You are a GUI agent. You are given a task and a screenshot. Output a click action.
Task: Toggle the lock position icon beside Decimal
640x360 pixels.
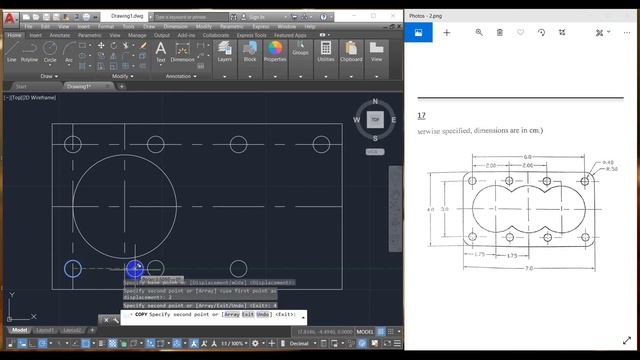click(x=283, y=344)
